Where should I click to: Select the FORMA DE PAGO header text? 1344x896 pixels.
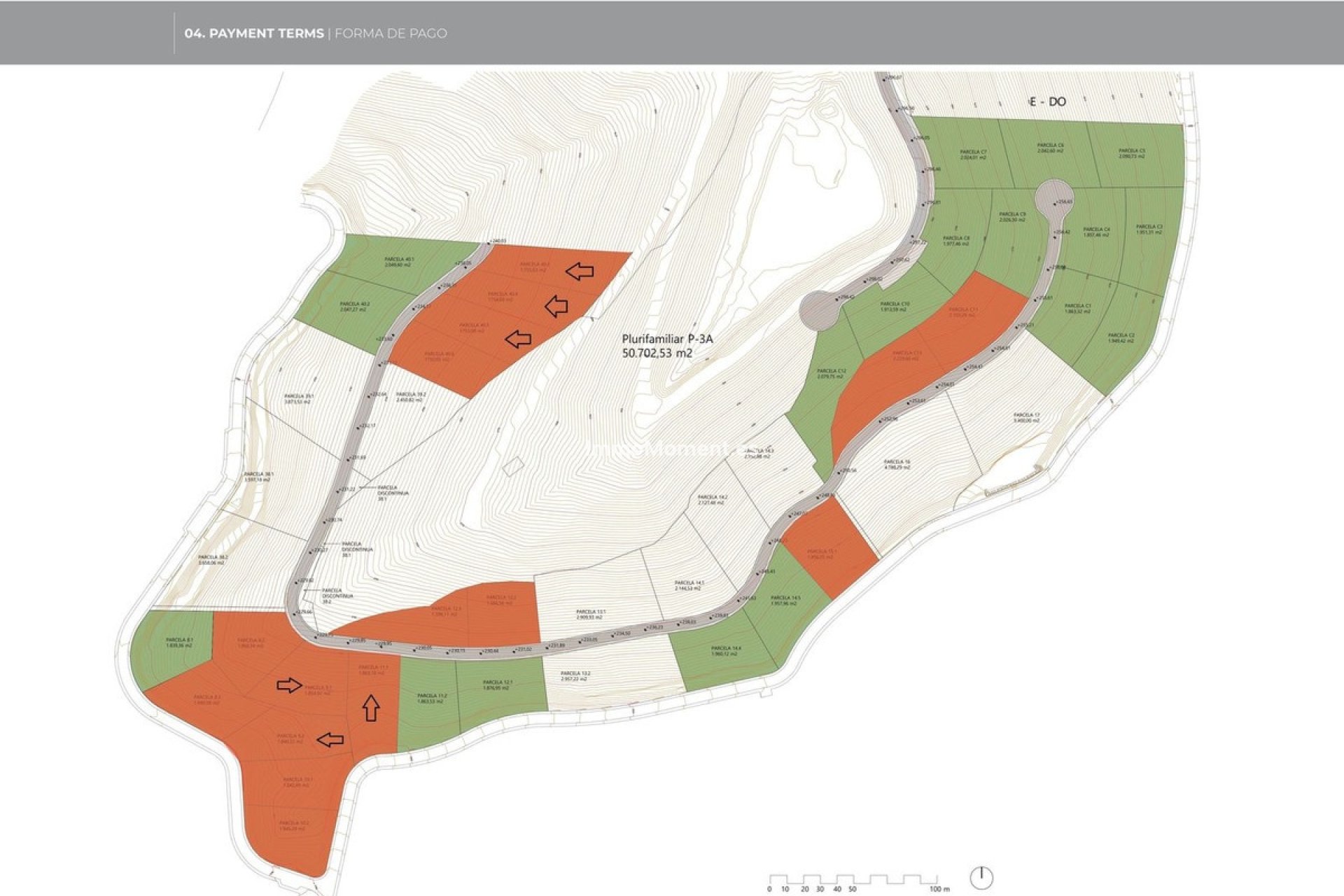tap(391, 33)
